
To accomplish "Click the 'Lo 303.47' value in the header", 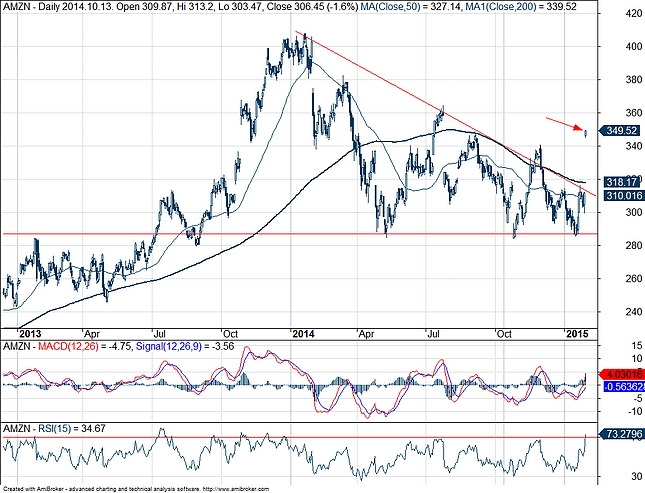I will [x=239, y=7].
